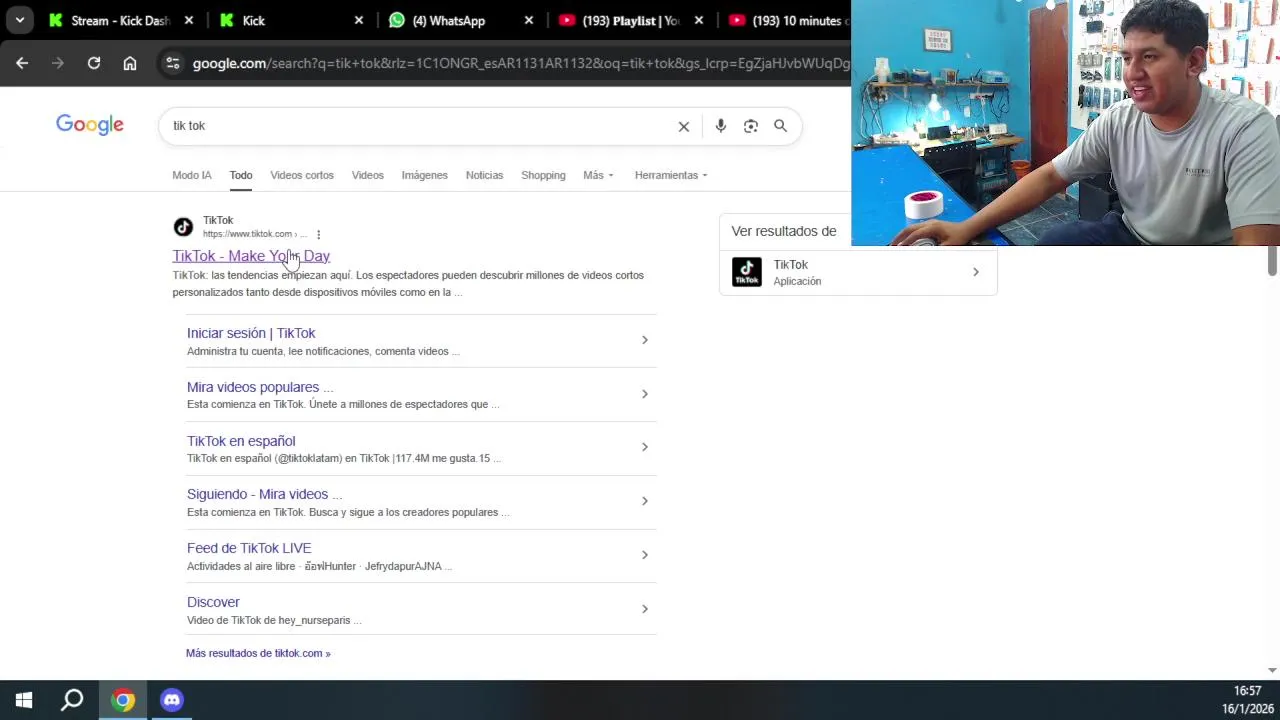Expand Siguiendo - Mira videos chevron
Screen dimensions: 1280x720
(645, 501)
